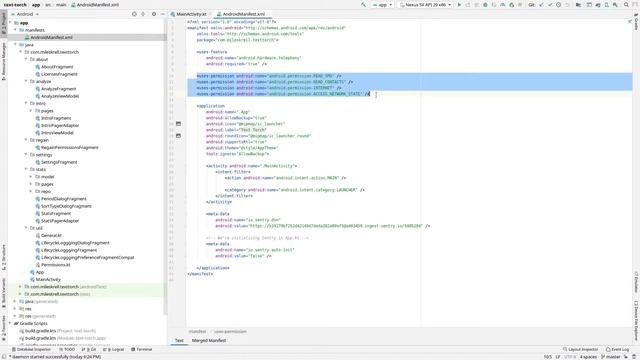Screen dimensions: 640x360
Task: Open build.gradle.kts project file
Action: coord(58,331)
